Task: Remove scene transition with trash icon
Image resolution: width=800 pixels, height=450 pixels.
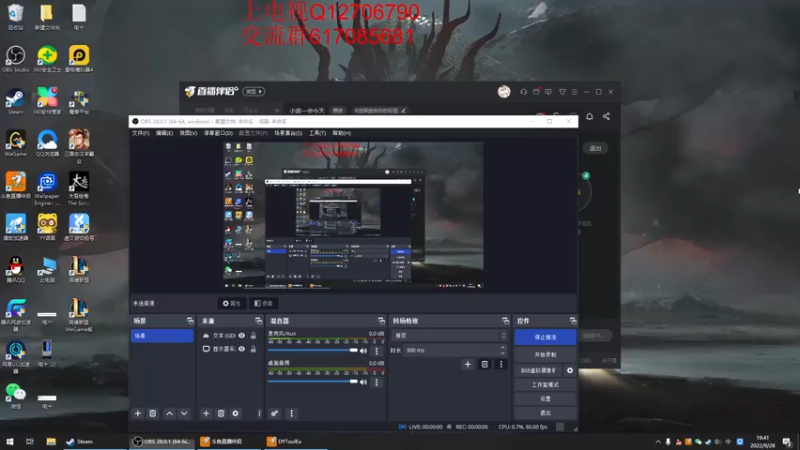Action: tap(485, 364)
